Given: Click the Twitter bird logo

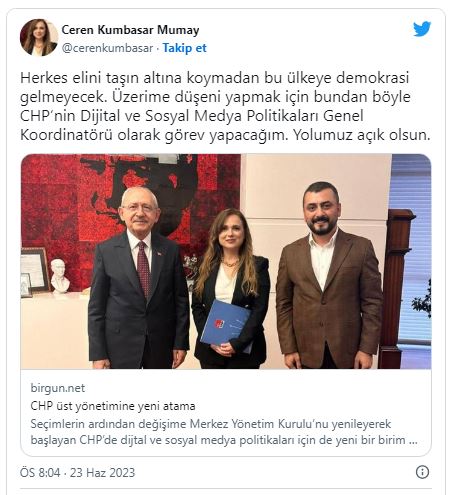Looking at the screenshot, I should click(x=422, y=29).
